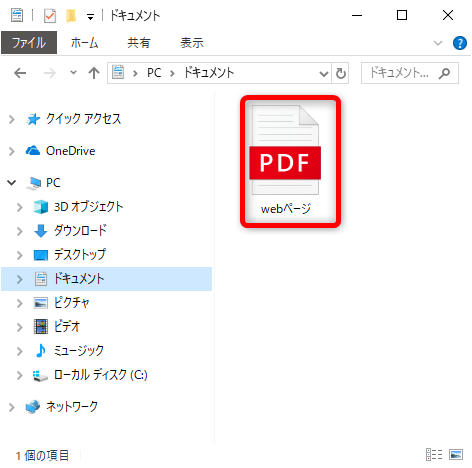The width and height of the screenshot is (472, 468).
Task: Collapse the PC tree node
Action: (x=12, y=182)
